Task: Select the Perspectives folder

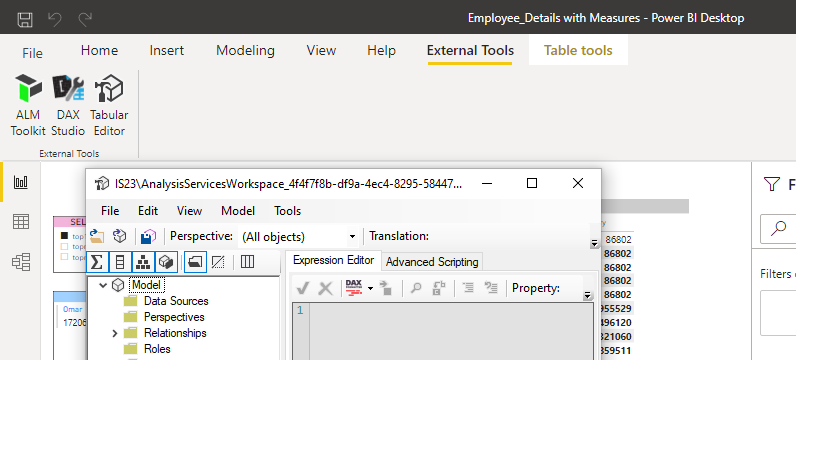Action: [x=174, y=317]
